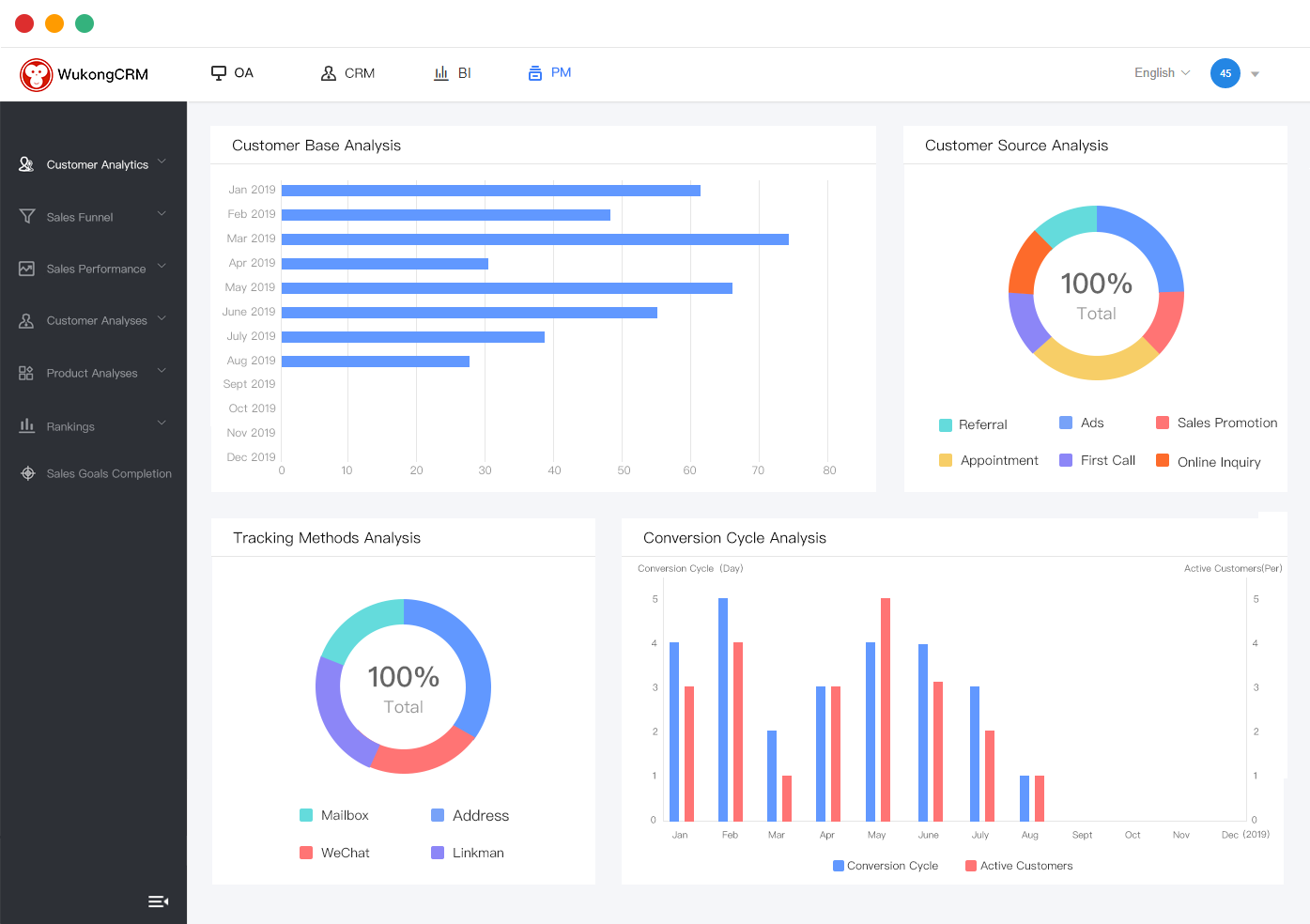Click the Sales Funnel filter icon
1310x924 pixels.
tap(27, 216)
